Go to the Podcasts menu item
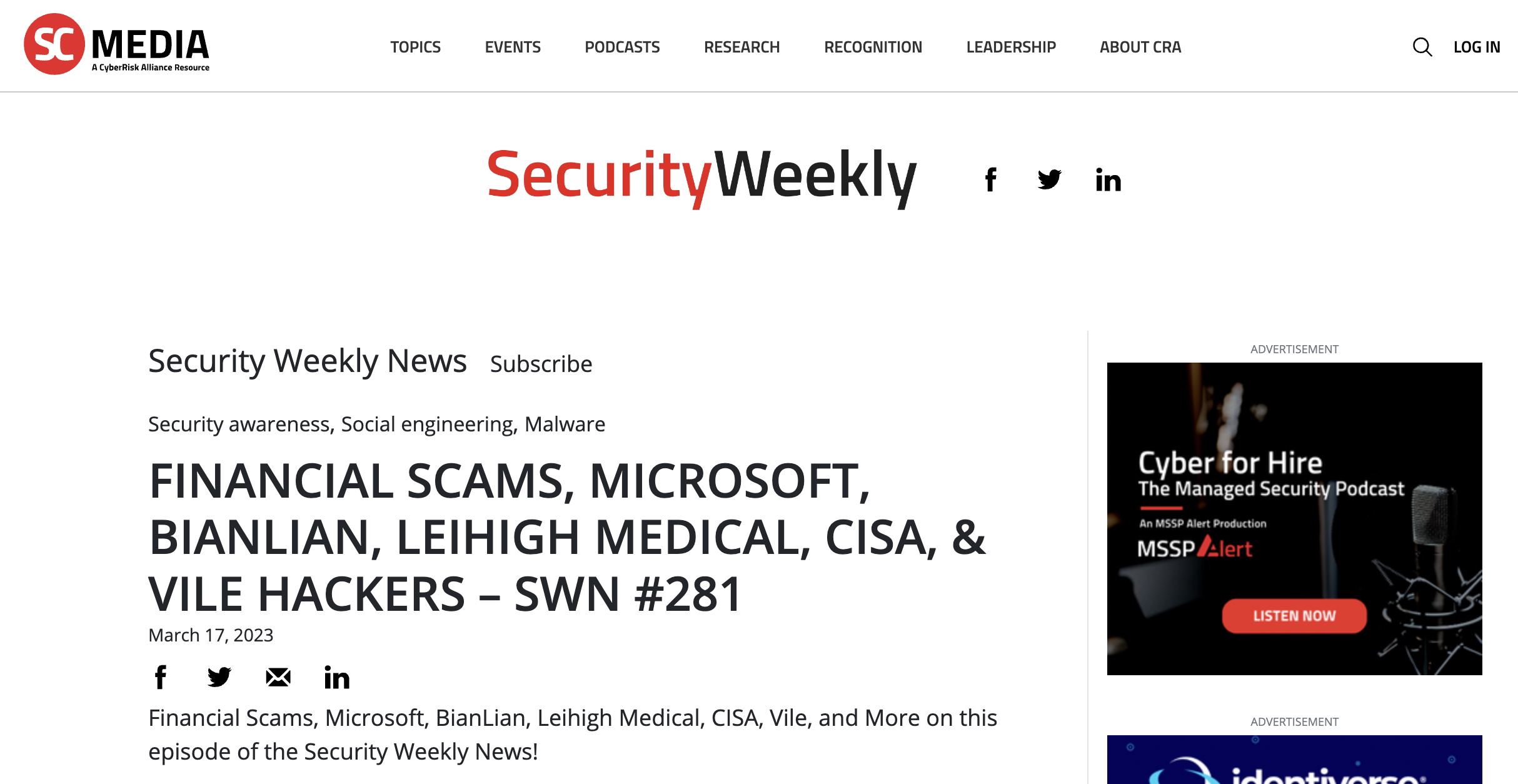Screen dimensions: 1518x784 [622, 47]
